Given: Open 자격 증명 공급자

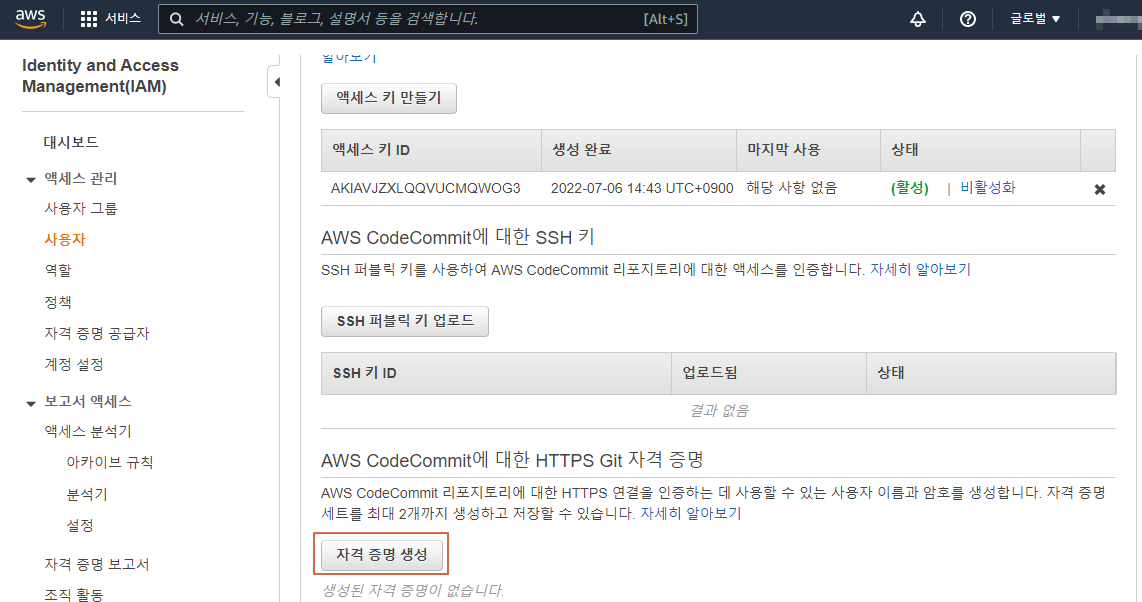Looking at the screenshot, I should [97, 333].
